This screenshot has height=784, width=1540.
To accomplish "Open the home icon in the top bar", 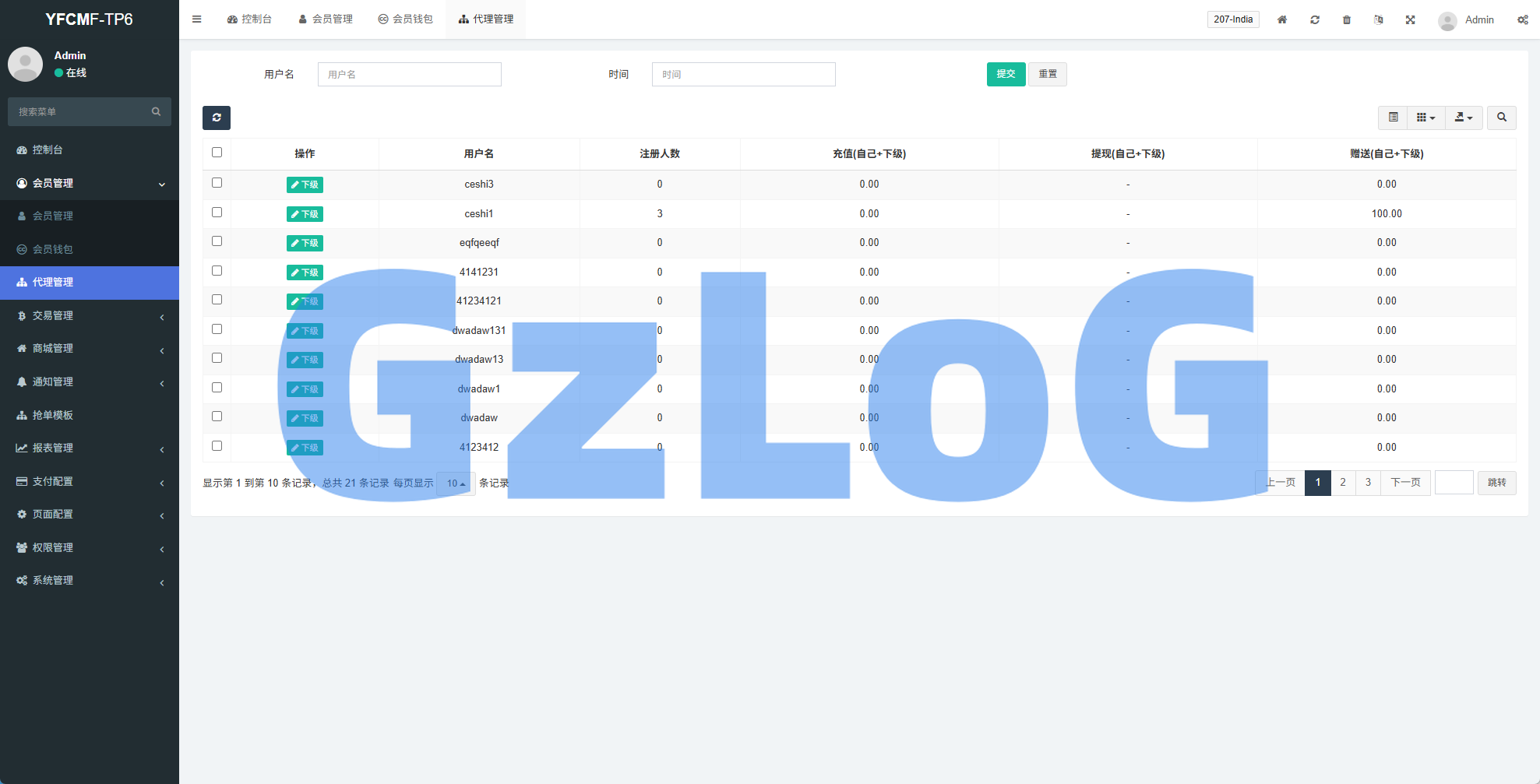I will point(1282,19).
